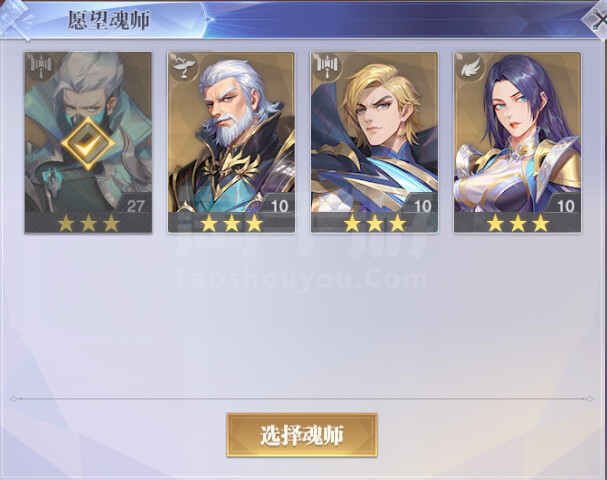This screenshot has height=480, width=607.
Task: Click the gold checkmark badge on the masked hero
Action: click(88, 144)
